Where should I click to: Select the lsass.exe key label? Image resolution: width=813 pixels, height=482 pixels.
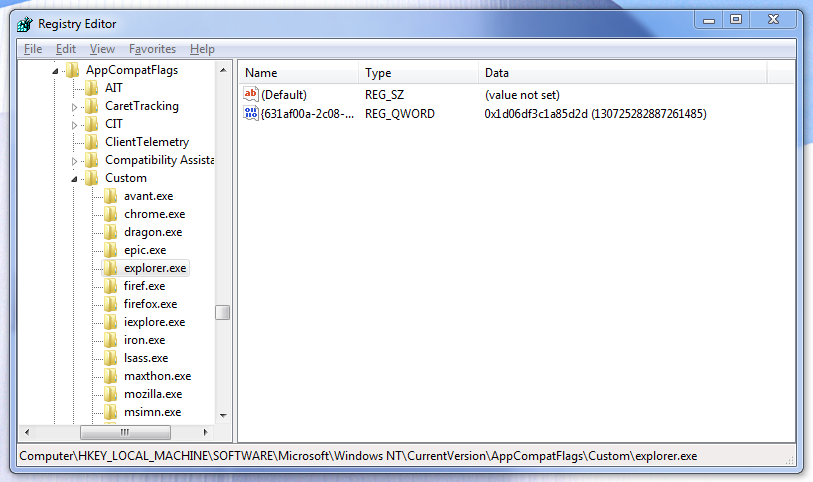tap(146, 358)
